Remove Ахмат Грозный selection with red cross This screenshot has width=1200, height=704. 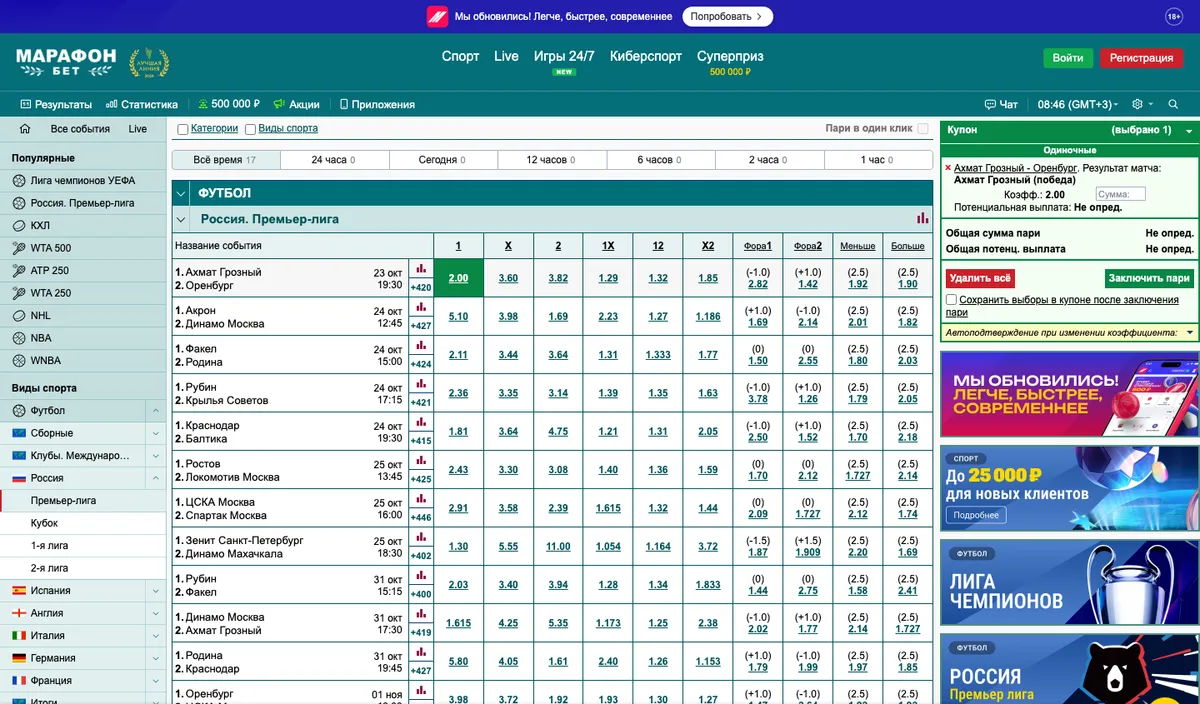coord(948,168)
